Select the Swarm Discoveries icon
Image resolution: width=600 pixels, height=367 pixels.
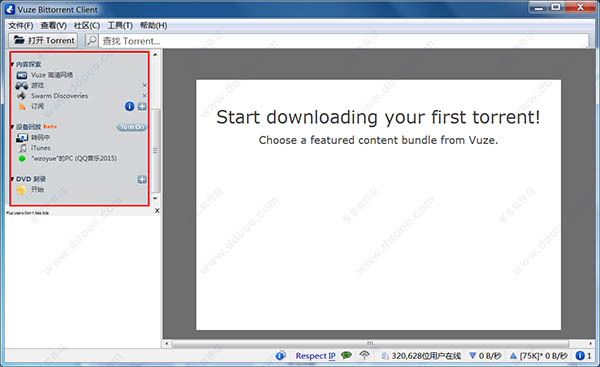pyautogui.click(x=22, y=96)
